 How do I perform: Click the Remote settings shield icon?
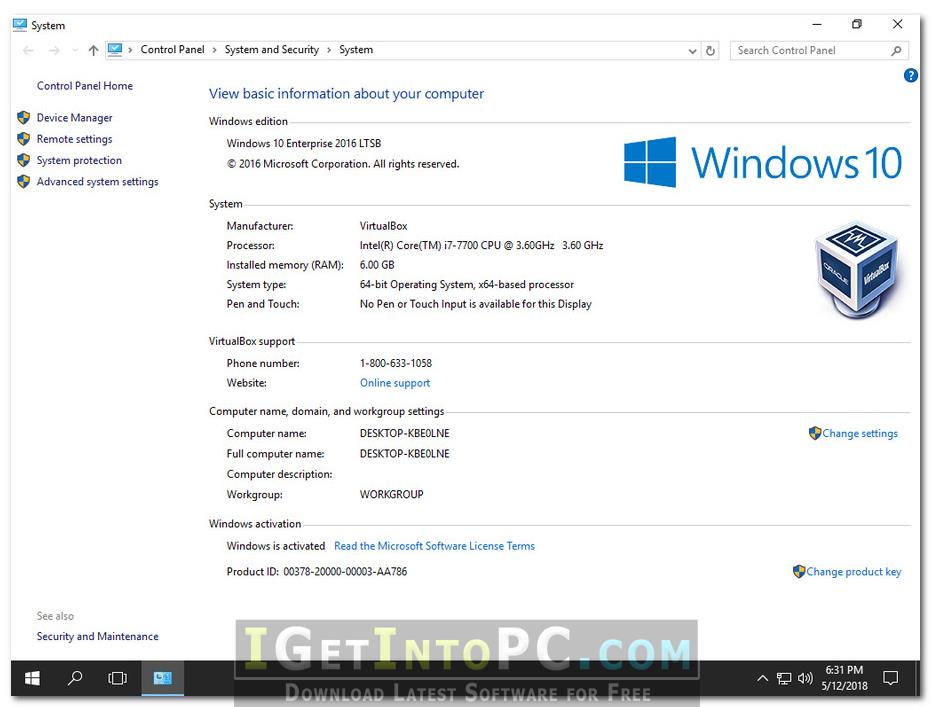24,139
